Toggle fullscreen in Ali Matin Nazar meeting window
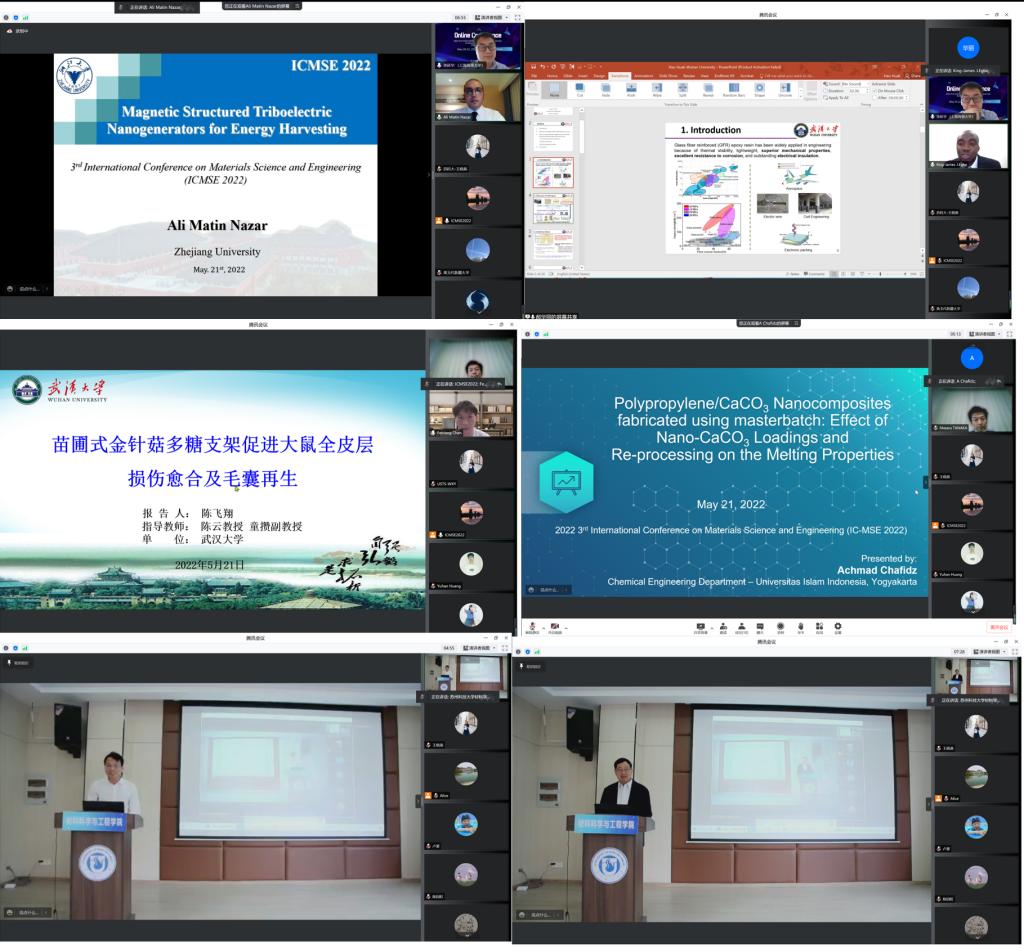This screenshot has width=1024, height=948. [517, 18]
